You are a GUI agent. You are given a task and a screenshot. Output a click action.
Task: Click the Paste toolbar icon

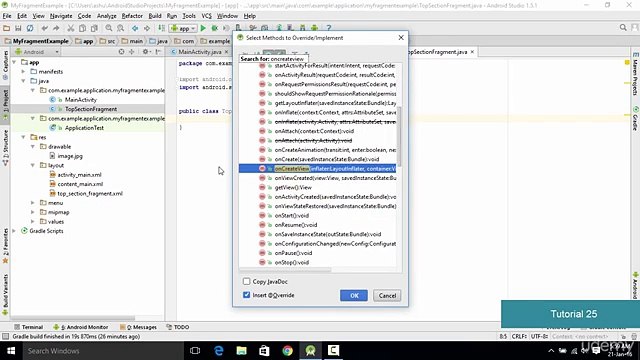coord(94,28)
